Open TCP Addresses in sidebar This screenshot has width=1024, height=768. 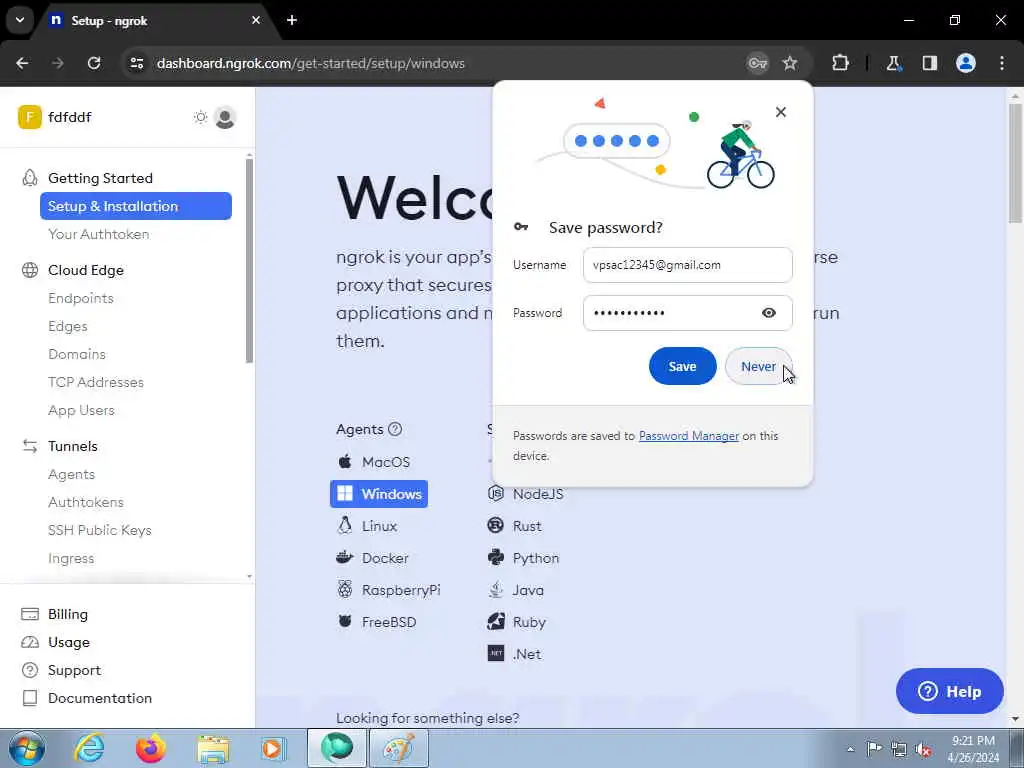[x=96, y=383]
